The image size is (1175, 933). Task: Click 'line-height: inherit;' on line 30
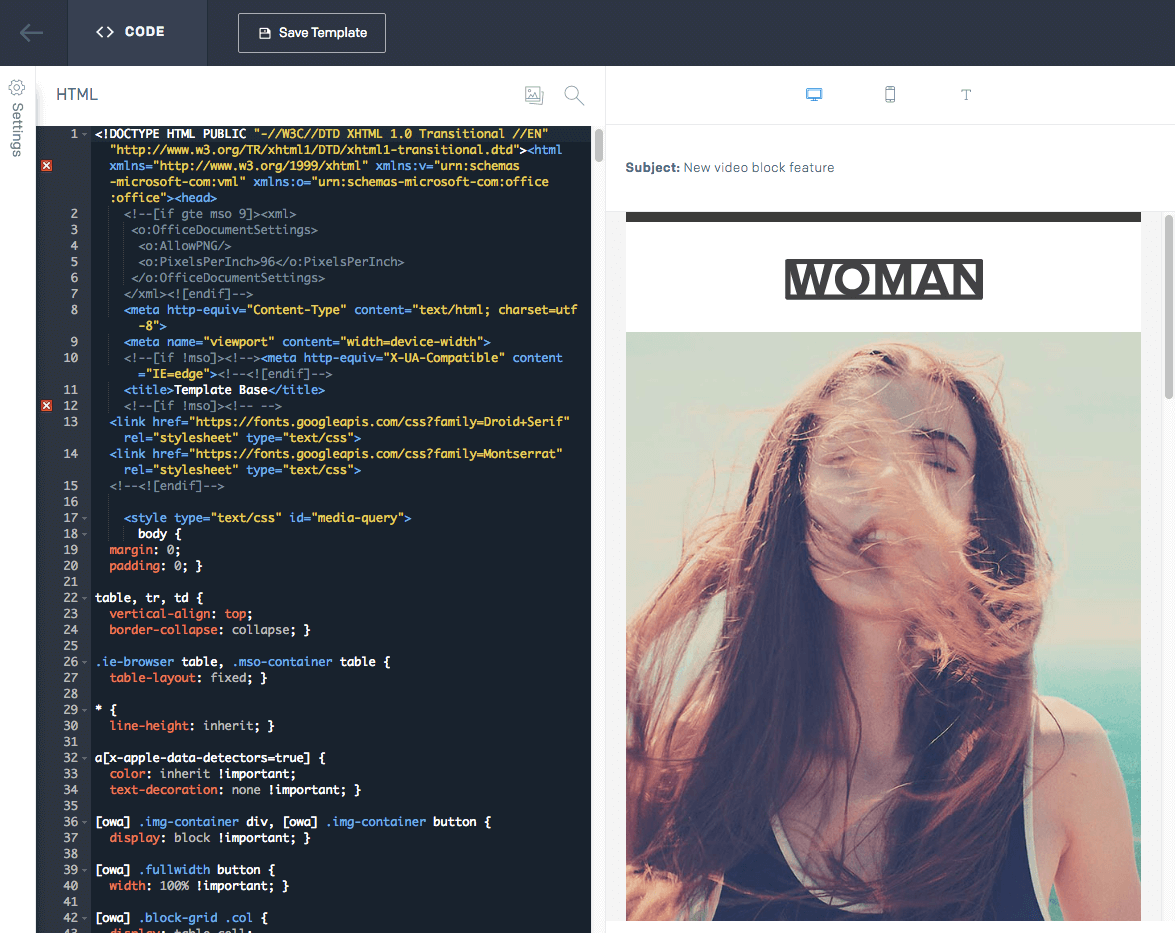pos(184,725)
